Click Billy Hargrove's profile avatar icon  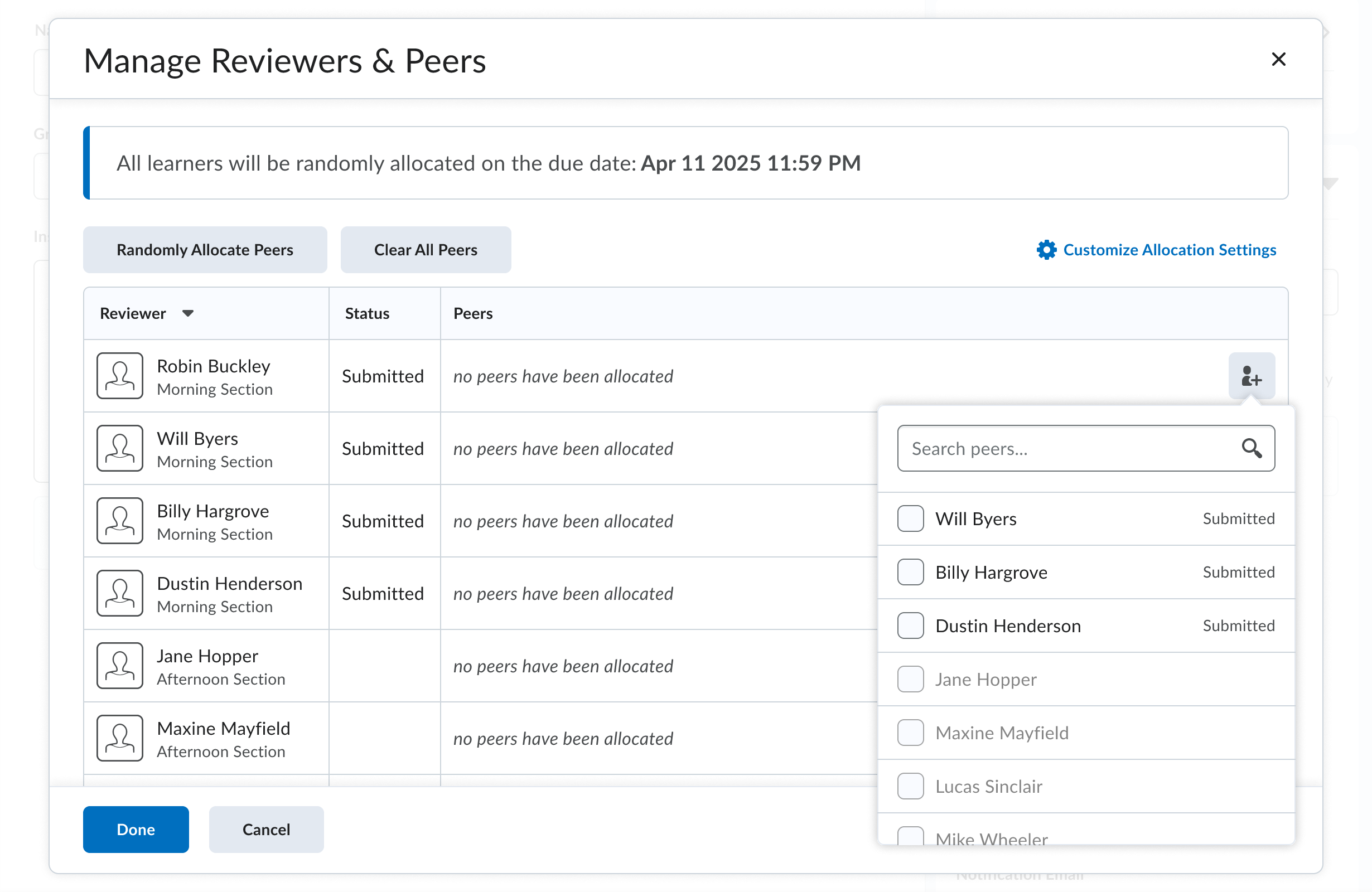click(119, 520)
